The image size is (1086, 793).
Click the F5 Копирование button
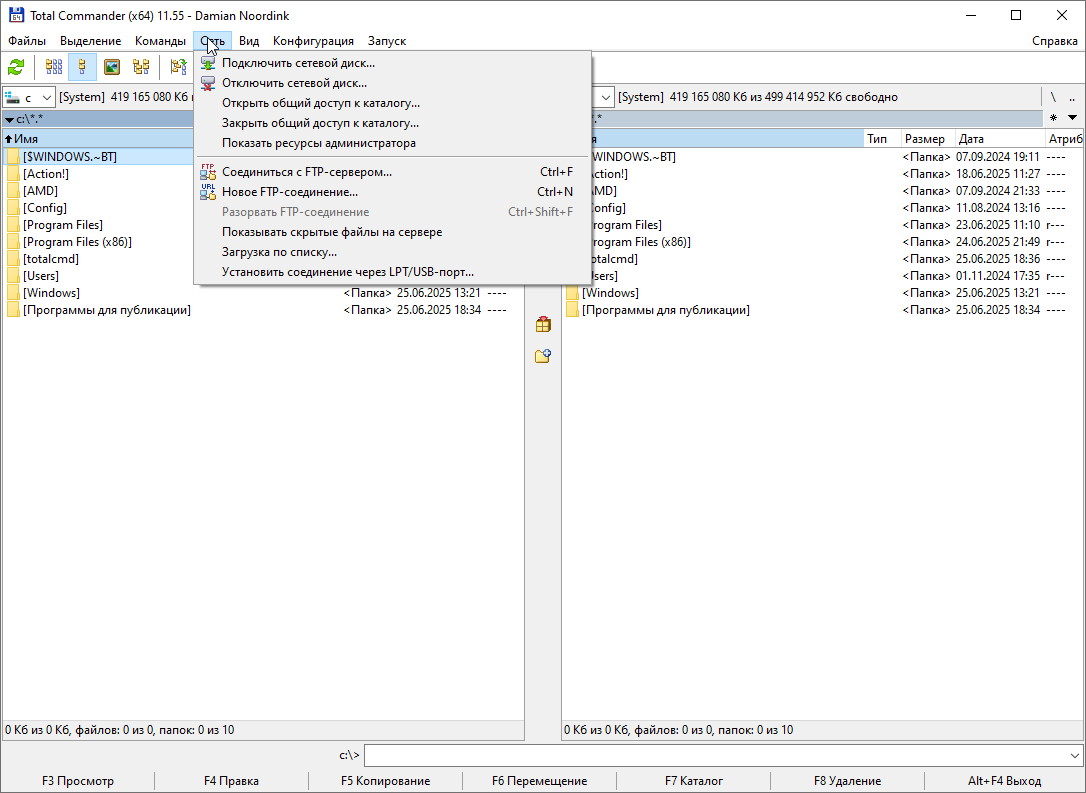[385, 781]
